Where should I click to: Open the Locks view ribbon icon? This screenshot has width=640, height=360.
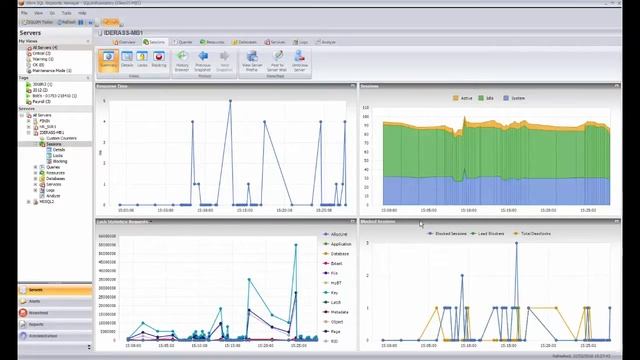(142, 59)
